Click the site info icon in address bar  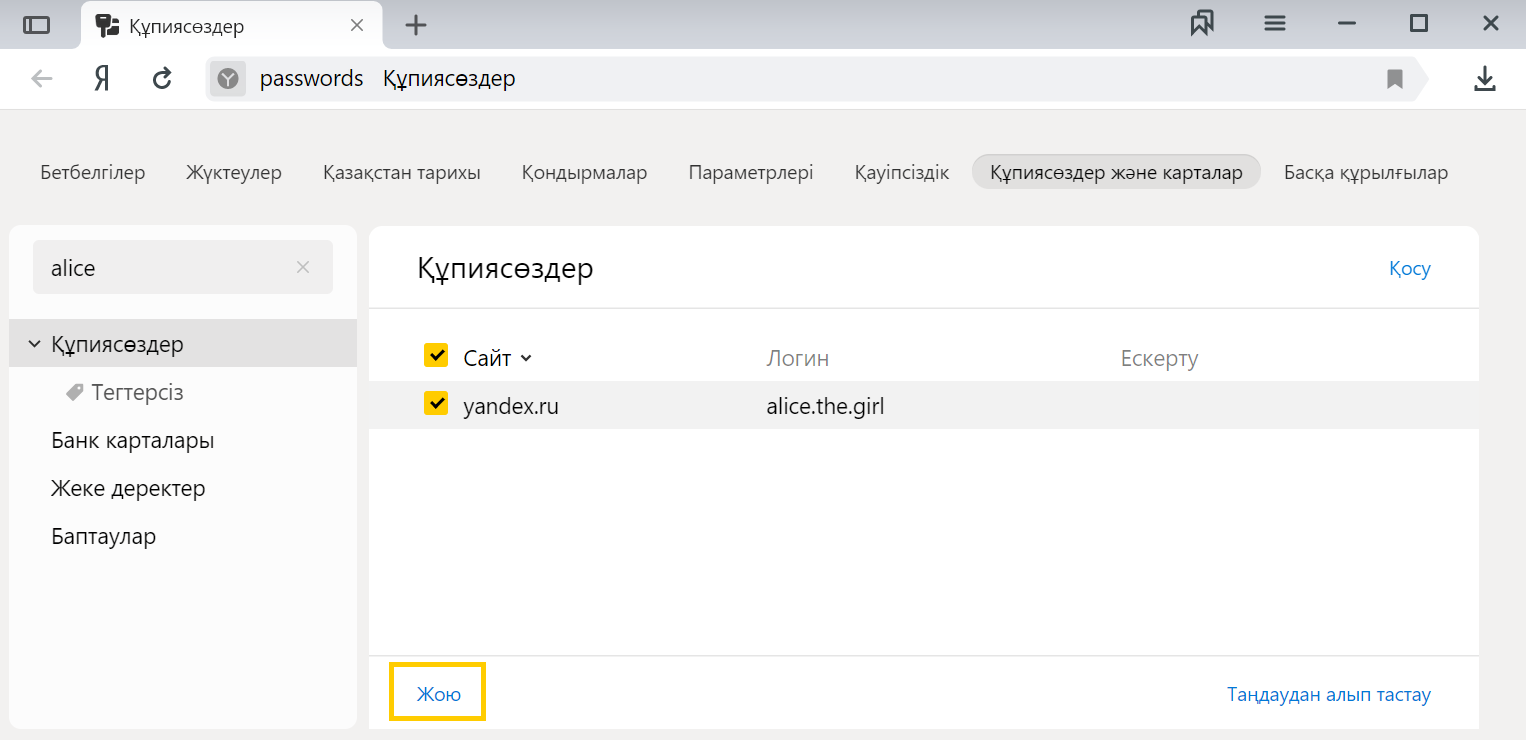pos(228,78)
